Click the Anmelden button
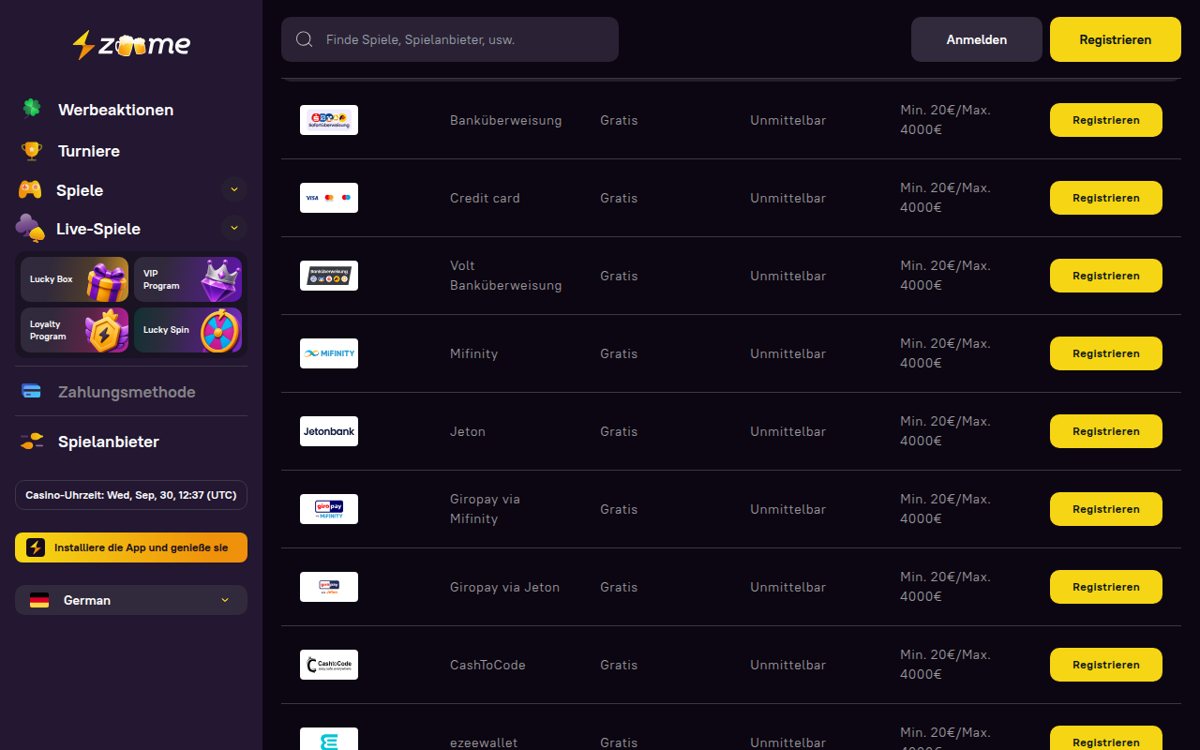Image resolution: width=1200 pixels, height=750 pixels. coord(976,40)
